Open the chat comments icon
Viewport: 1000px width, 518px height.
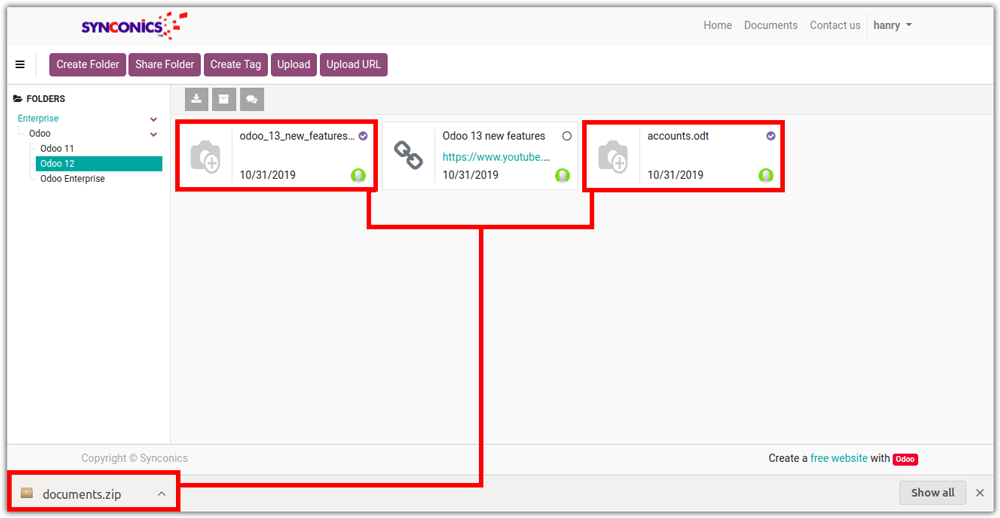tap(251, 99)
